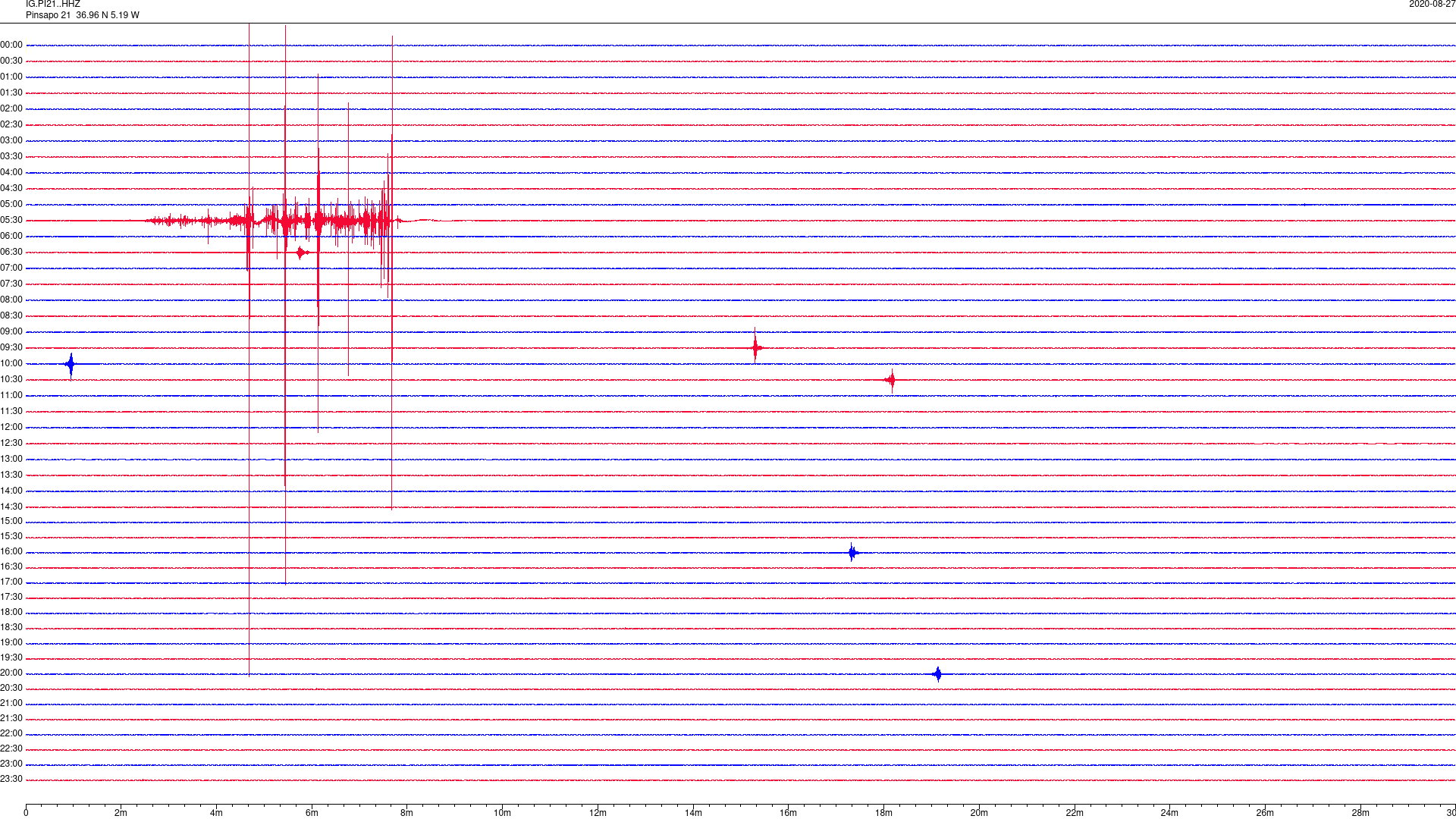Click the 4m tick on time axis

216,813
